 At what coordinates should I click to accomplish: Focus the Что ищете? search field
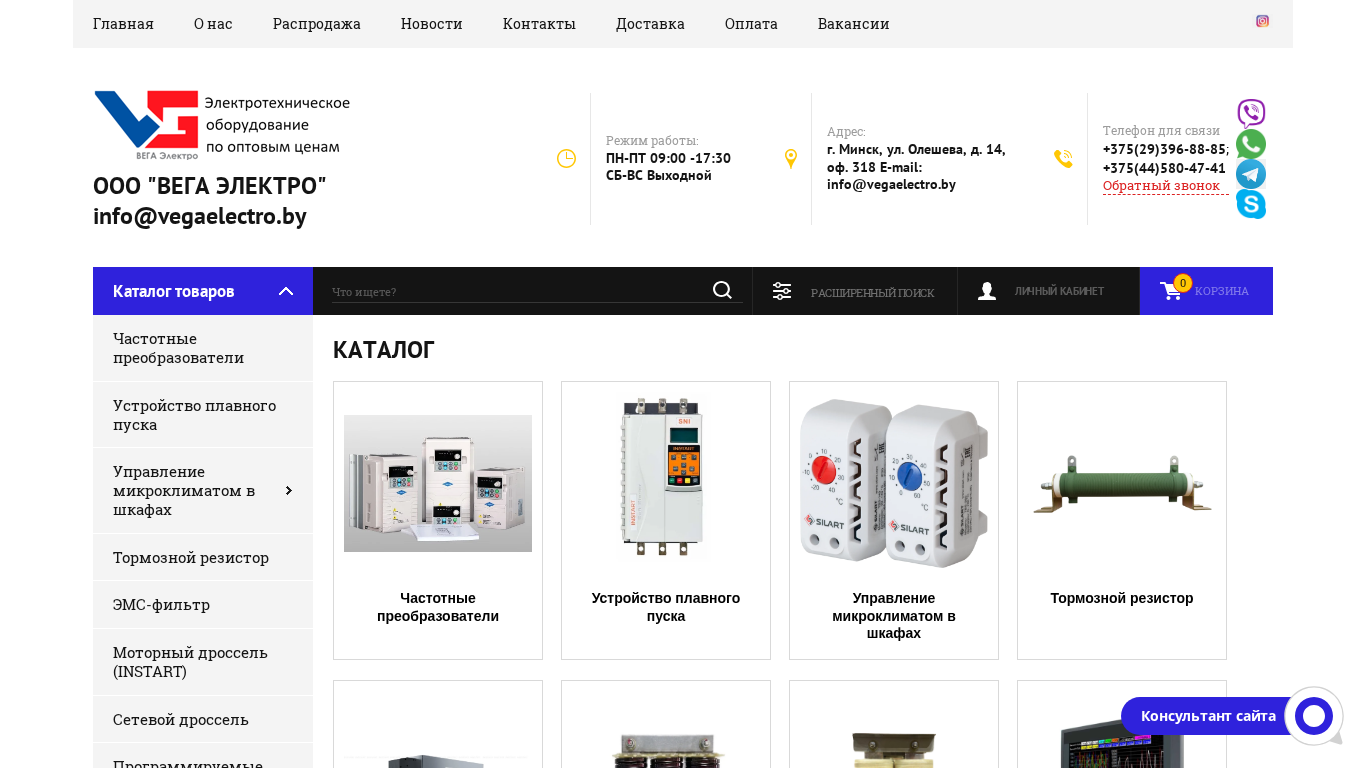click(518, 291)
